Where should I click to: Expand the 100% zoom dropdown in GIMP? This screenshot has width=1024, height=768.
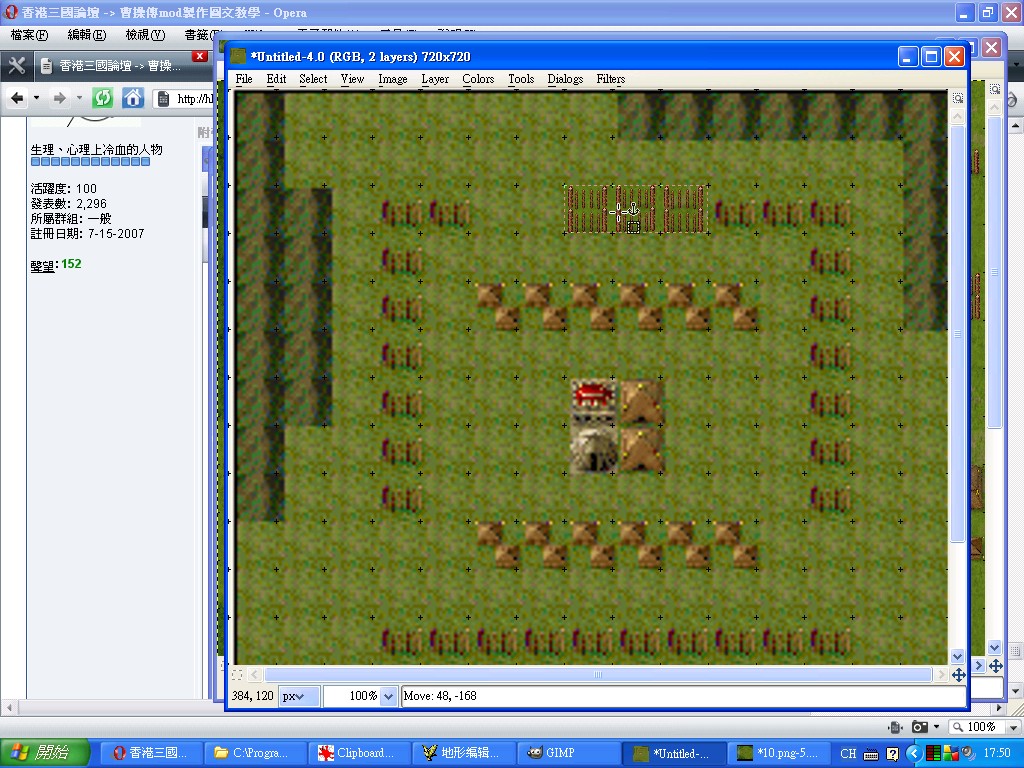(389, 696)
